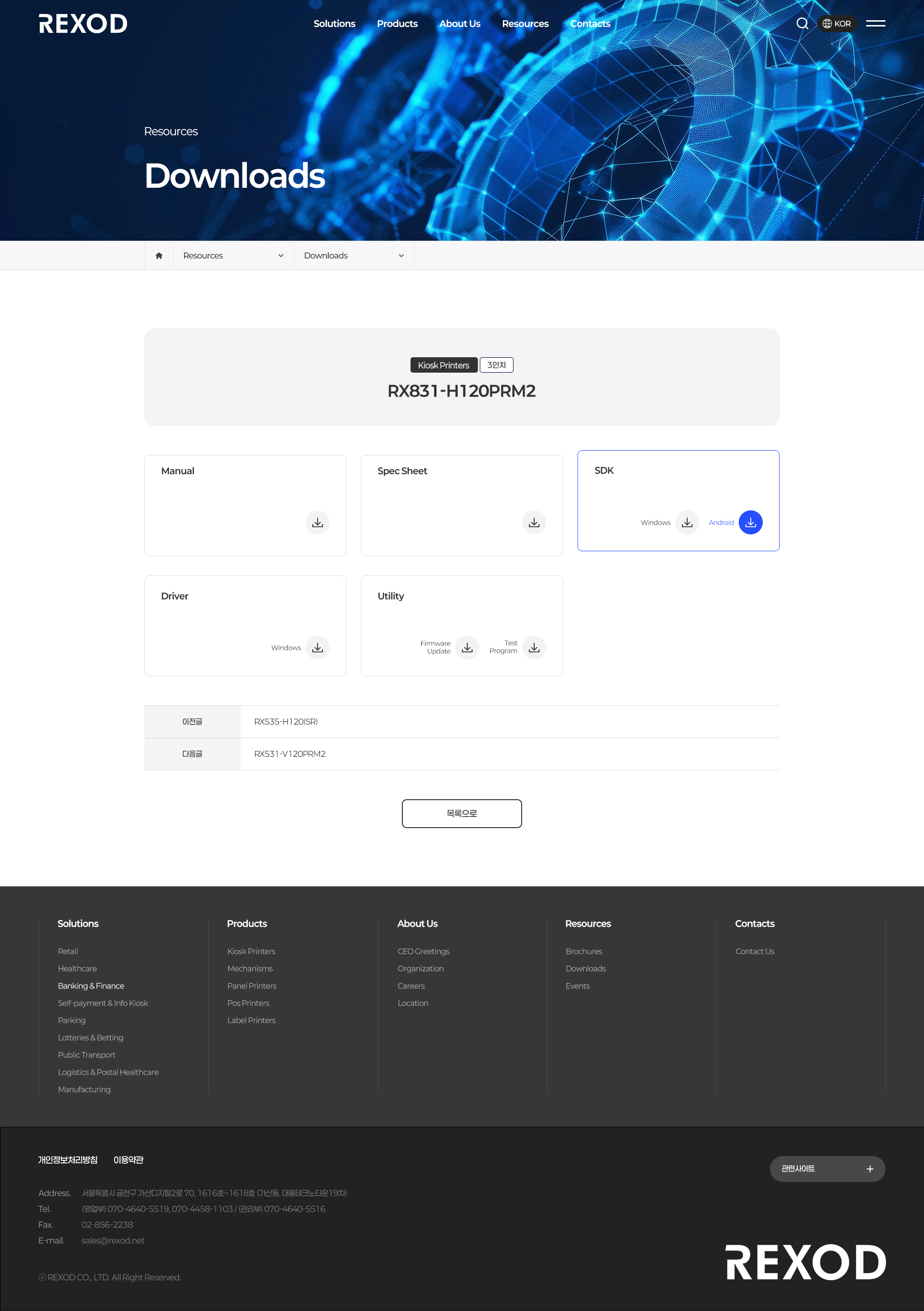
Task: Expand the 관련사이트 related sites selector
Action: (828, 1169)
